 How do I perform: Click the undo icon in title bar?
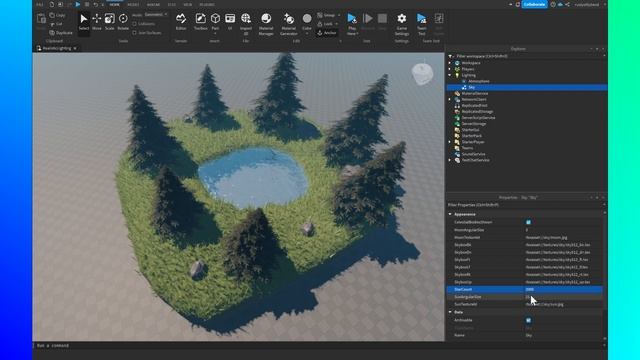click(x=96, y=4)
